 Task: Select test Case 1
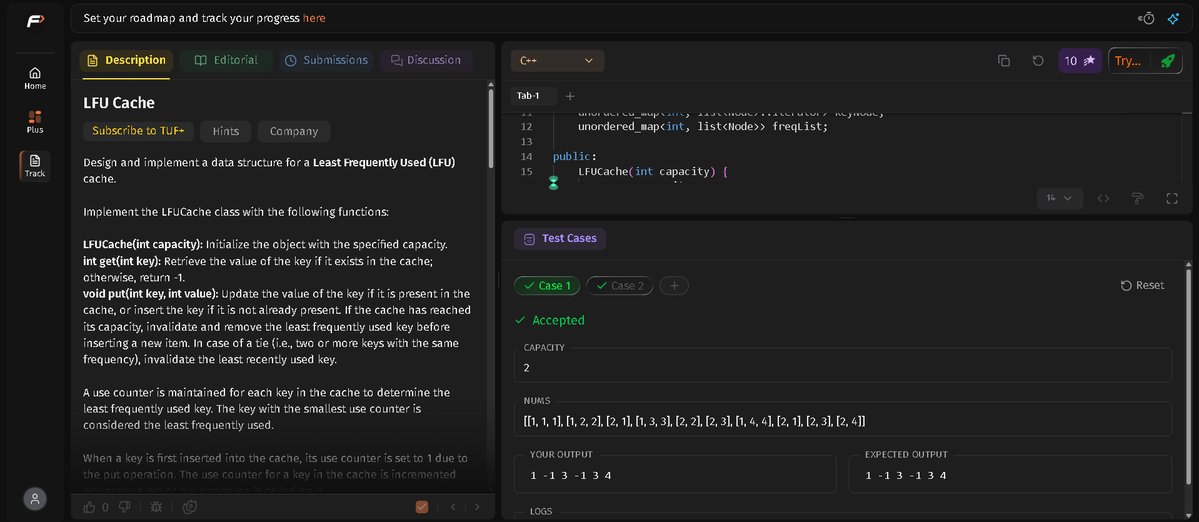547,286
